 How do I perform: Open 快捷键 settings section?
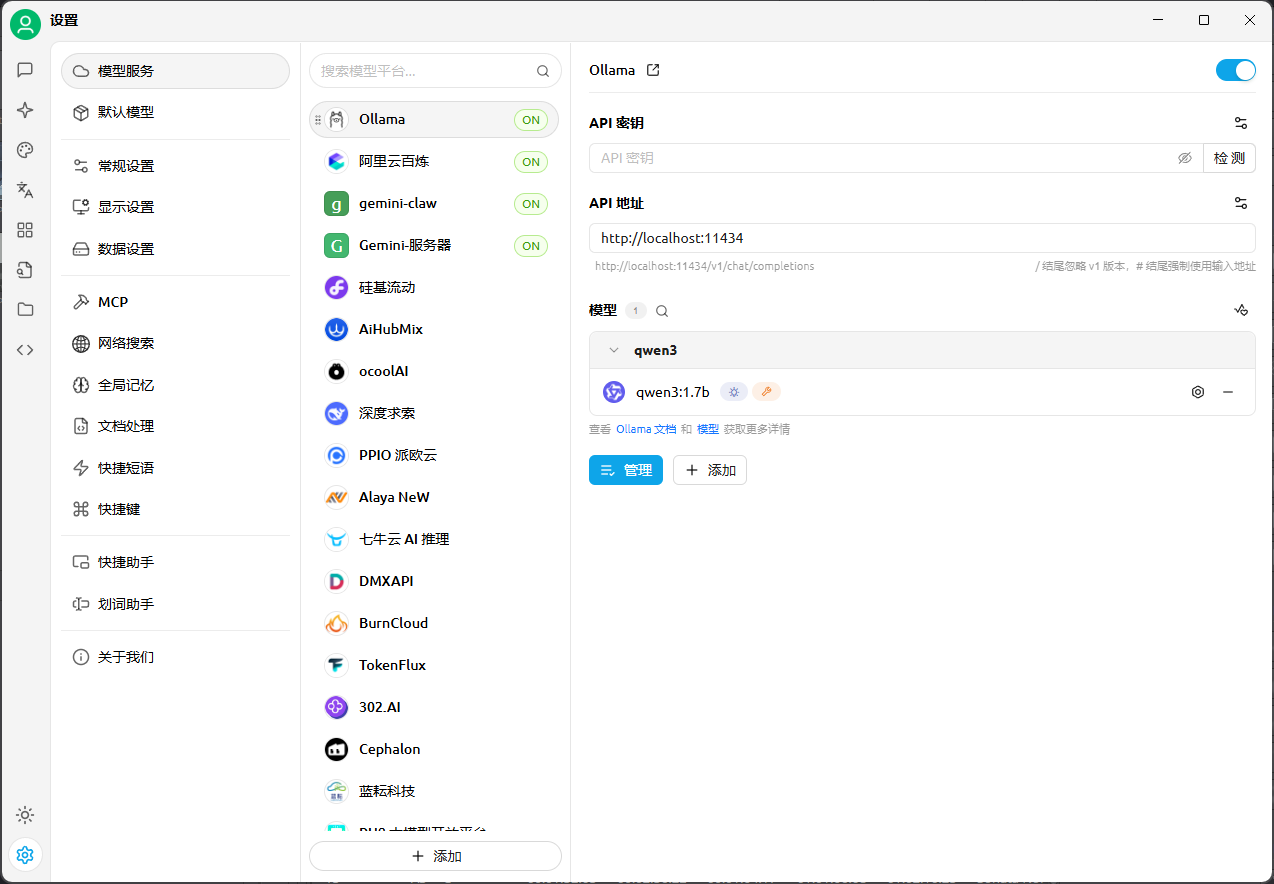[175, 509]
